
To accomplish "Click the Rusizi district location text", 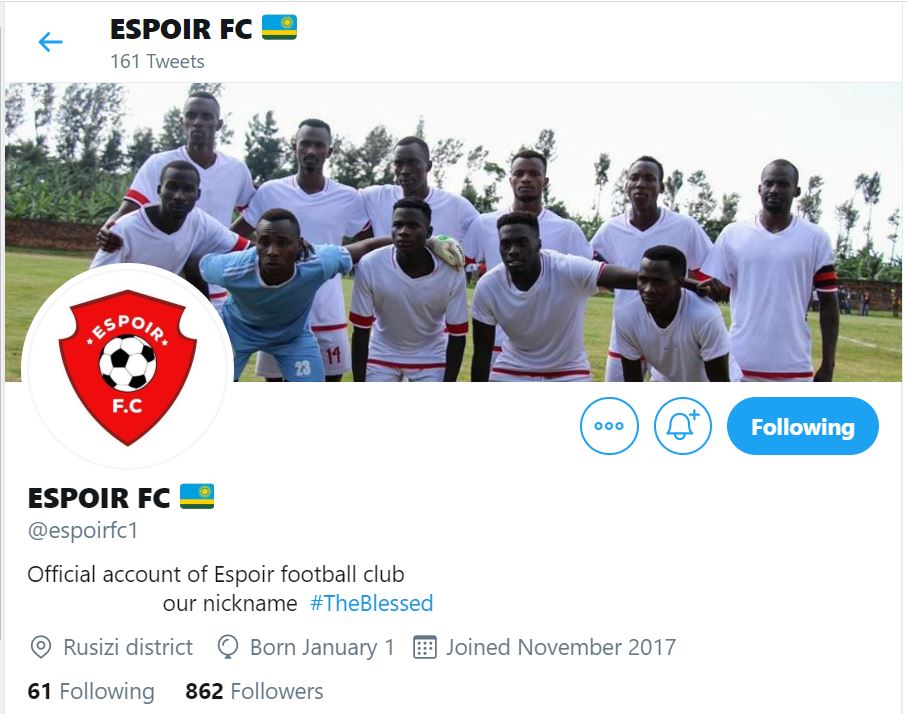I will (128, 647).
